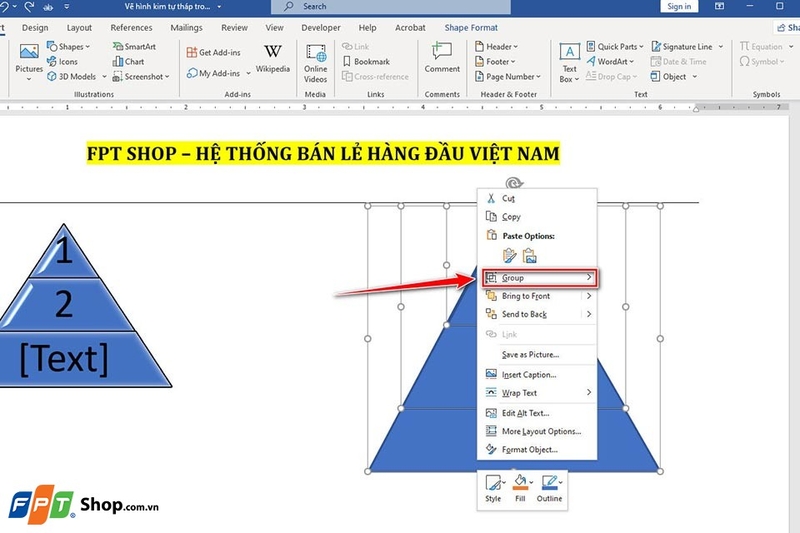Screen dimensions: 800x533
Task: Open the Help tab
Action: click(367, 28)
